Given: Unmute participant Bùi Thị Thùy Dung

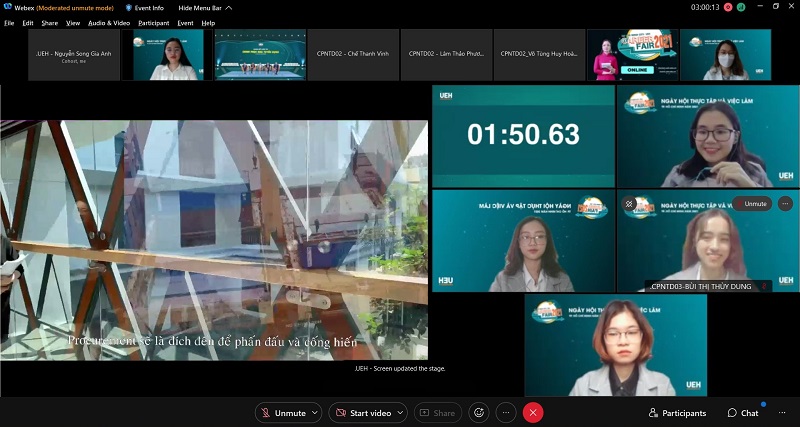Looking at the screenshot, I should click(x=752, y=204).
